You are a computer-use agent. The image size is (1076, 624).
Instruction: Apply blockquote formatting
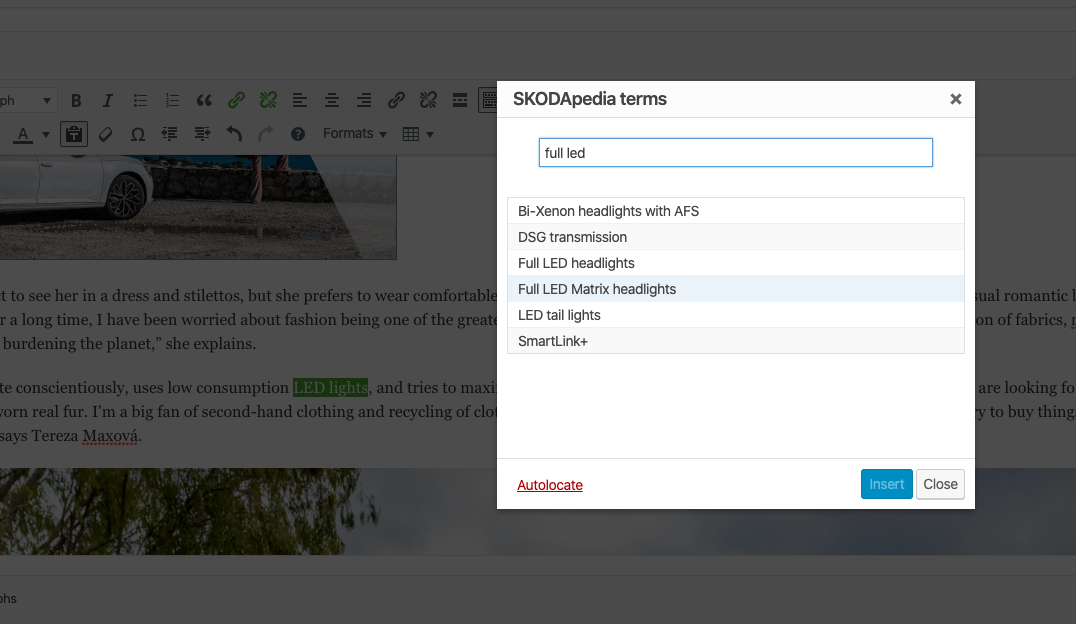(x=204, y=101)
